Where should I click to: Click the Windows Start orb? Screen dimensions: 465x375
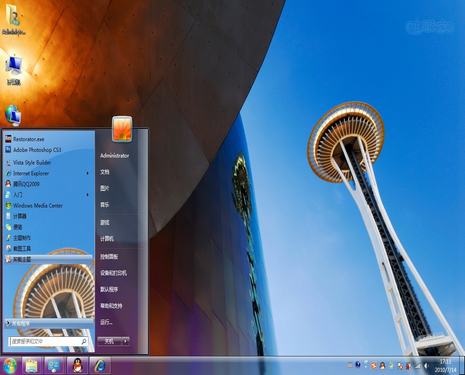10,366
